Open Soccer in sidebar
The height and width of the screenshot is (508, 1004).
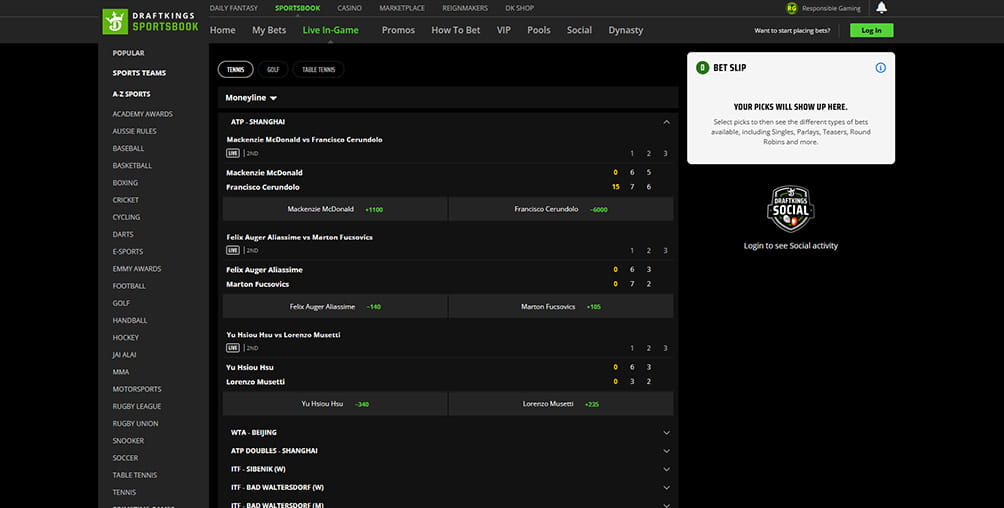(125, 458)
